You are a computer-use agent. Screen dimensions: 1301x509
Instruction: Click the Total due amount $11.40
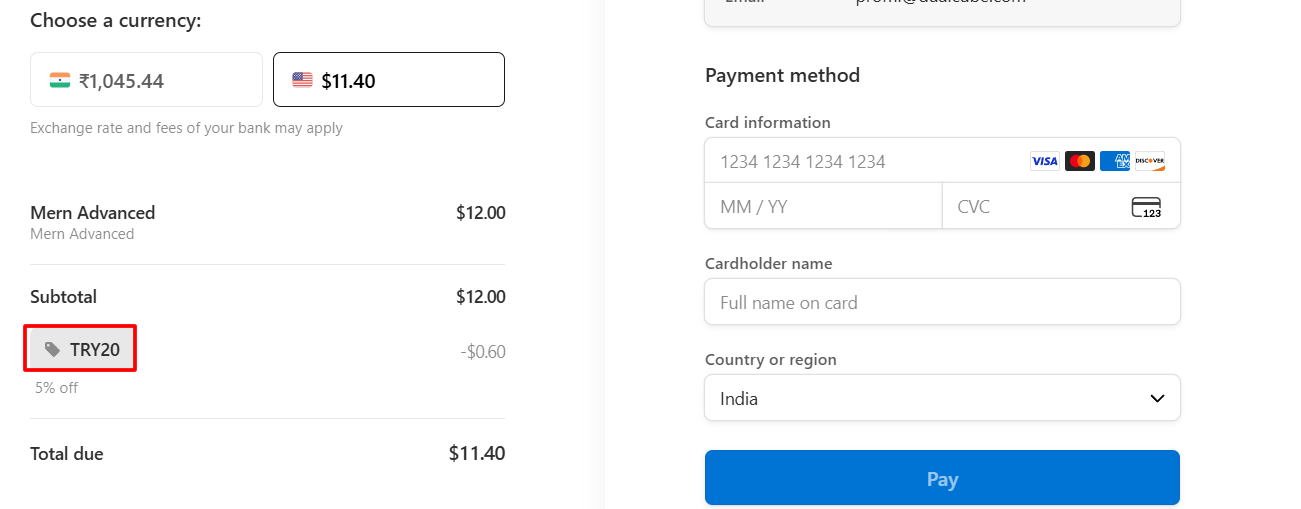pos(477,453)
